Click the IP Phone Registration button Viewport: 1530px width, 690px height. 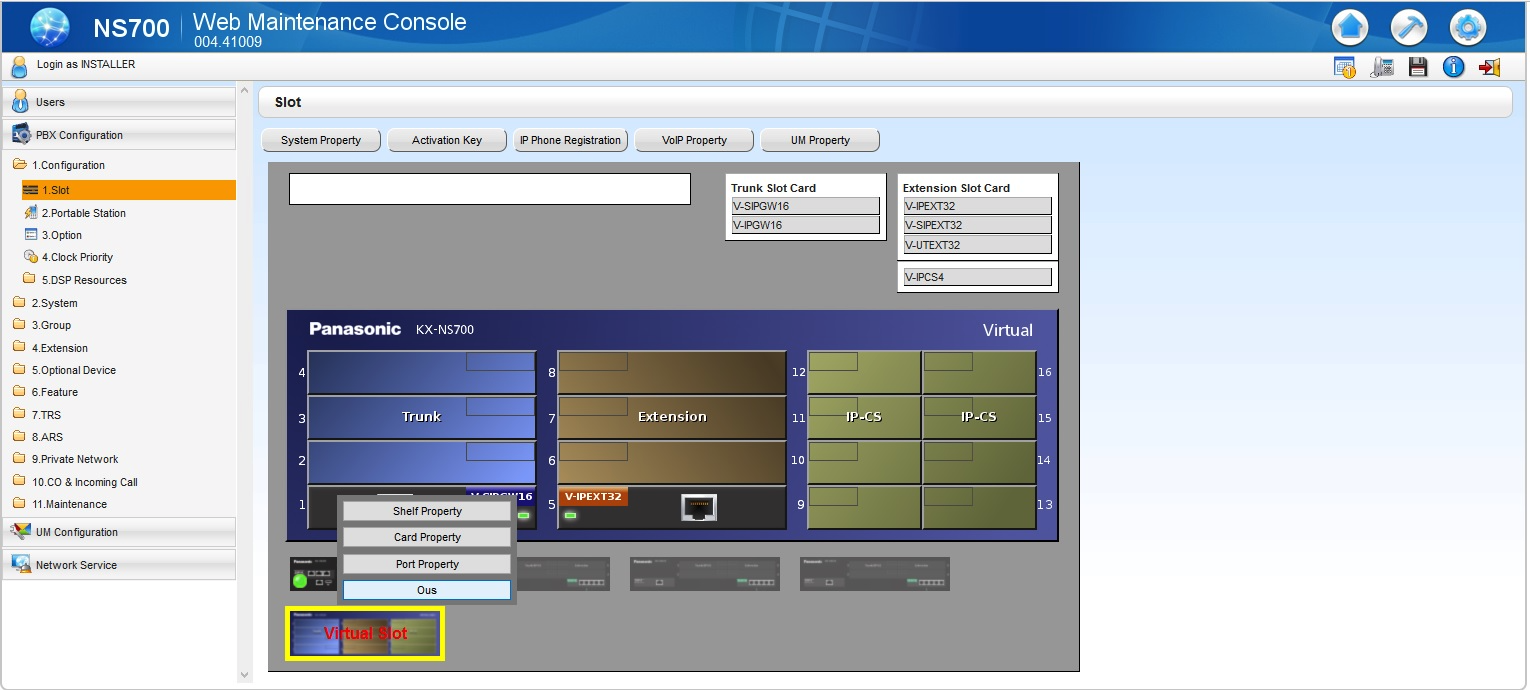(571, 140)
